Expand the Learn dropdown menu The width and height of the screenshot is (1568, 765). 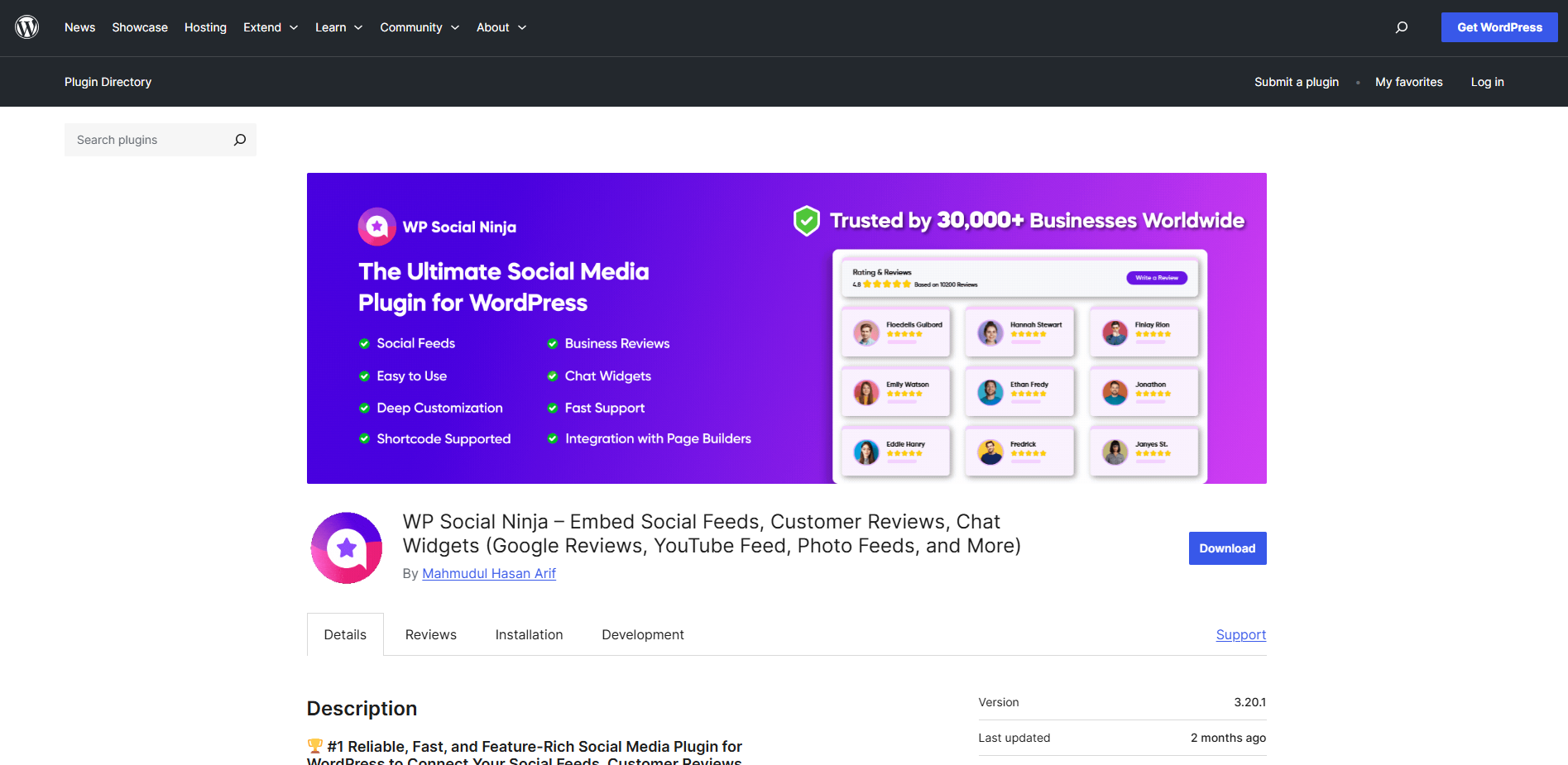click(x=338, y=27)
